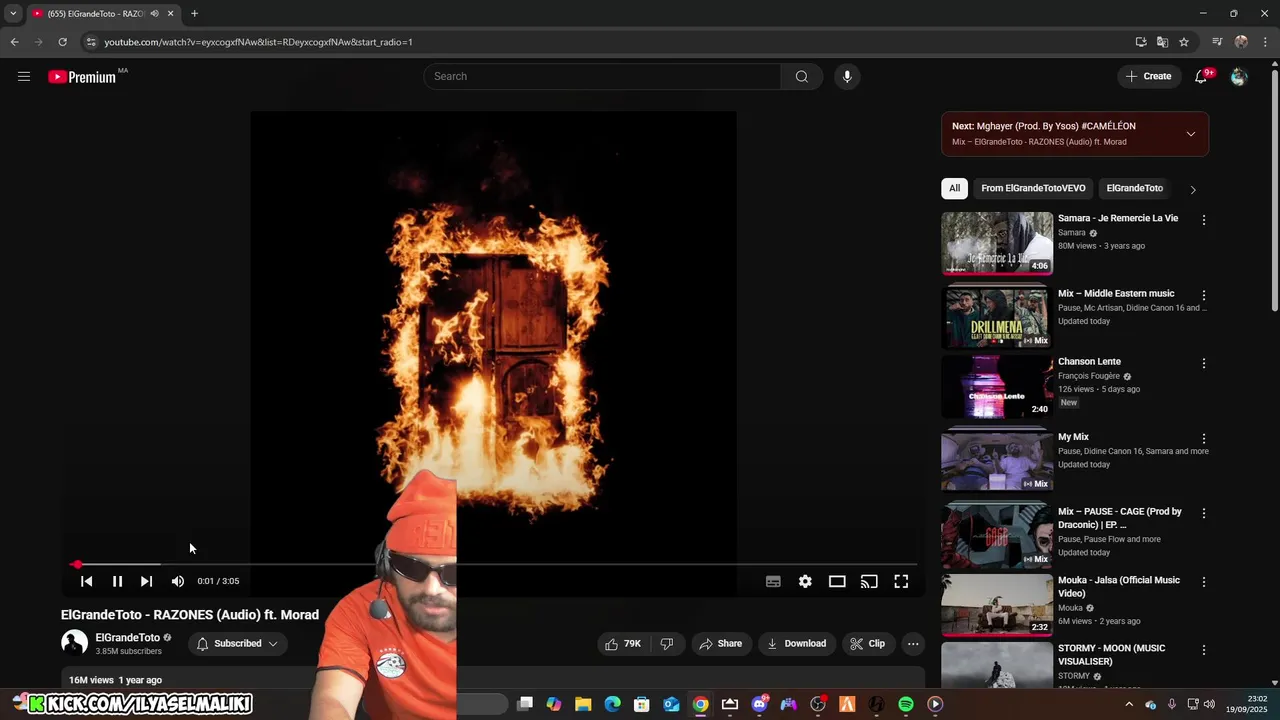Viewport: 1280px width, 720px height.
Task: Open Microsoft Edge from taskbar
Action: 613,704
